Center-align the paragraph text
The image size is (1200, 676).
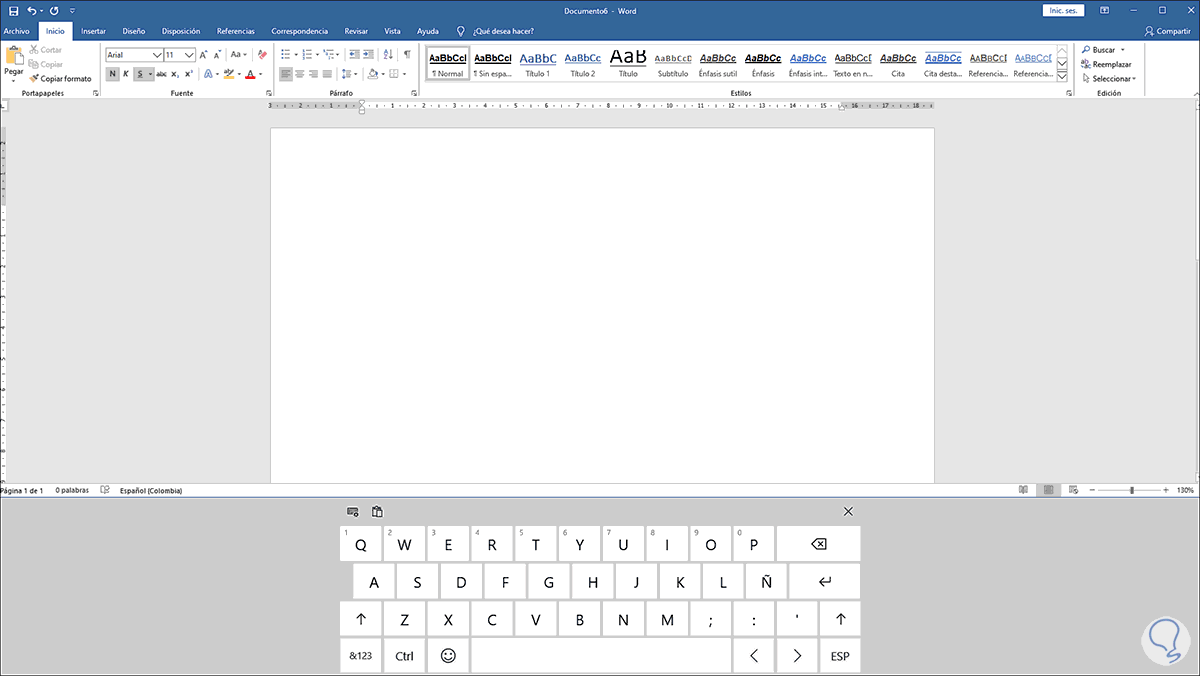tap(300, 74)
